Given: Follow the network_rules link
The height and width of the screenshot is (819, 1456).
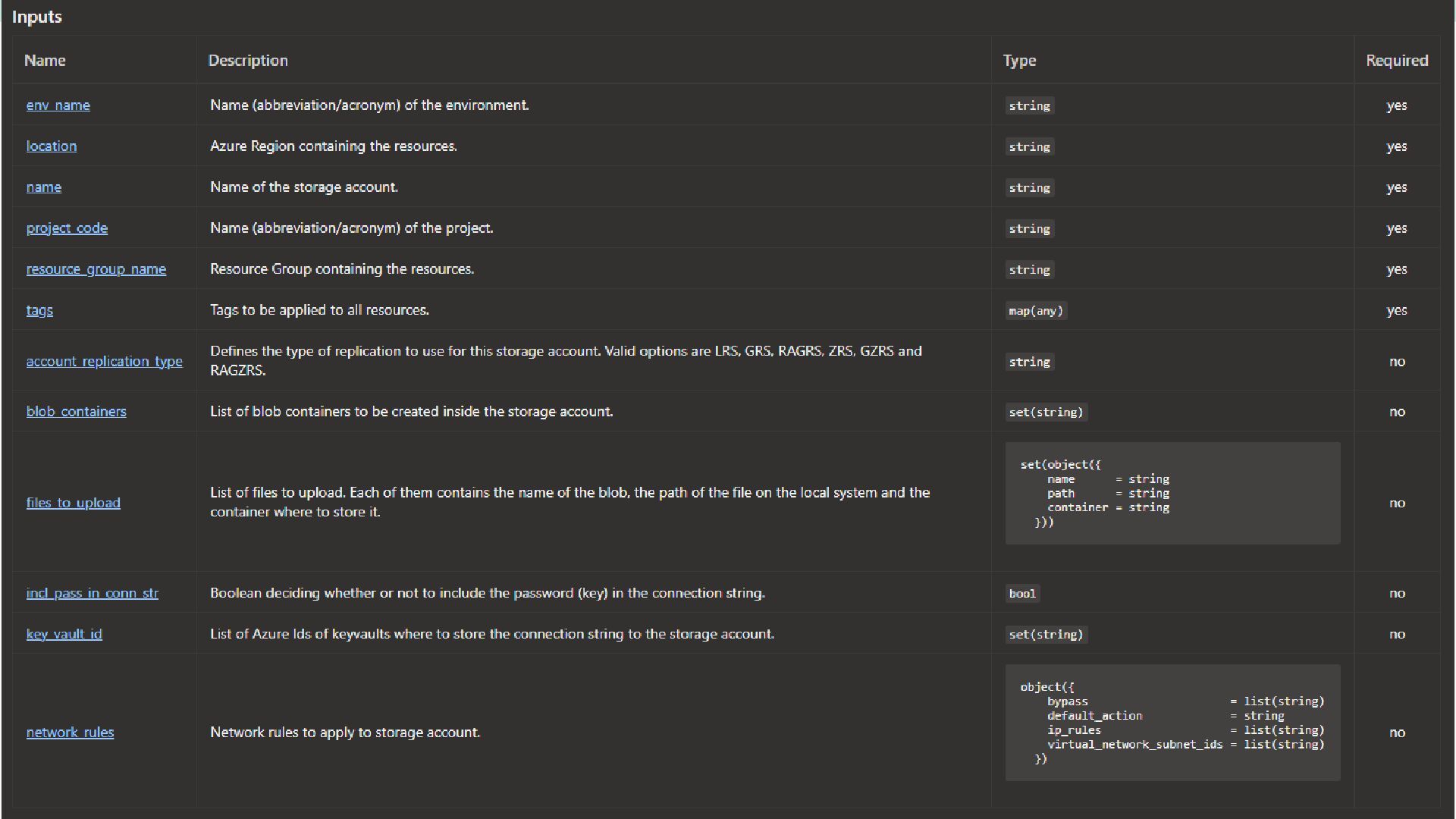Looking at the screenshot, I should click(x=71, y=733).
